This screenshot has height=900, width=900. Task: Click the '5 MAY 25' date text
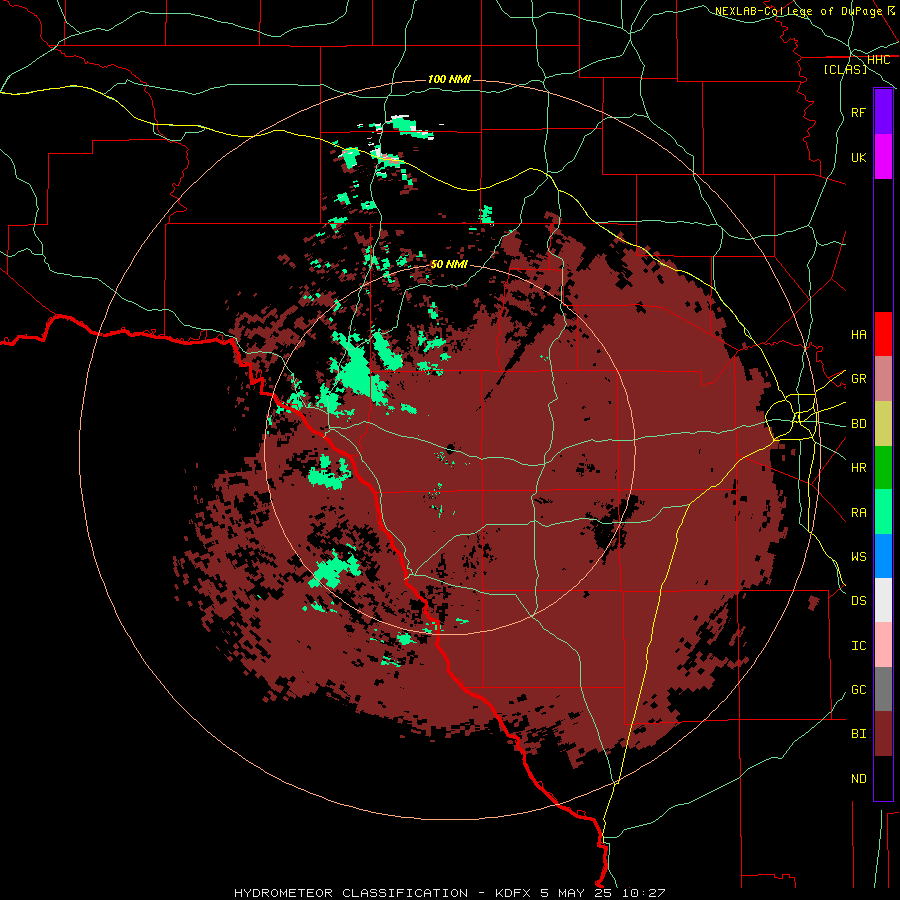point(577,893)
